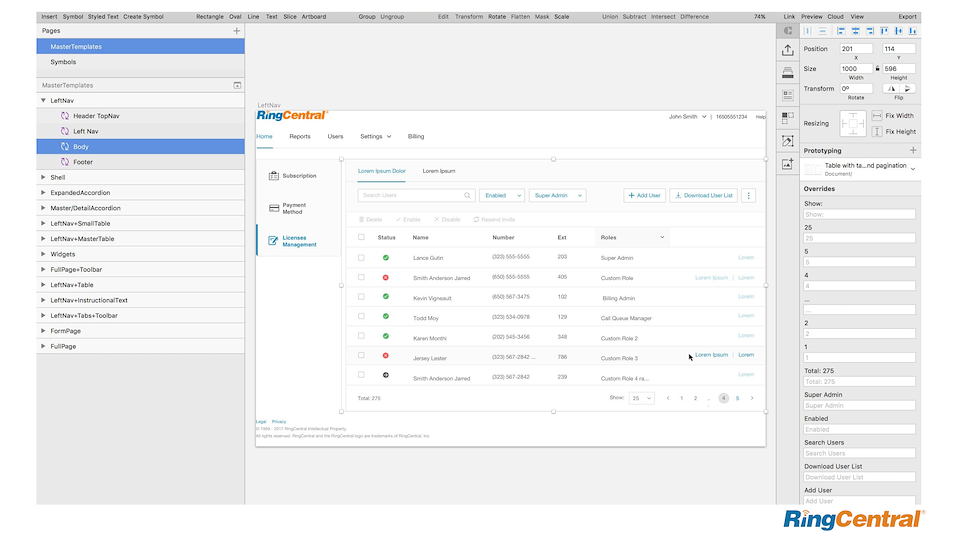
Task: Select the Symbols page
Action: click(x=63, y=62)
